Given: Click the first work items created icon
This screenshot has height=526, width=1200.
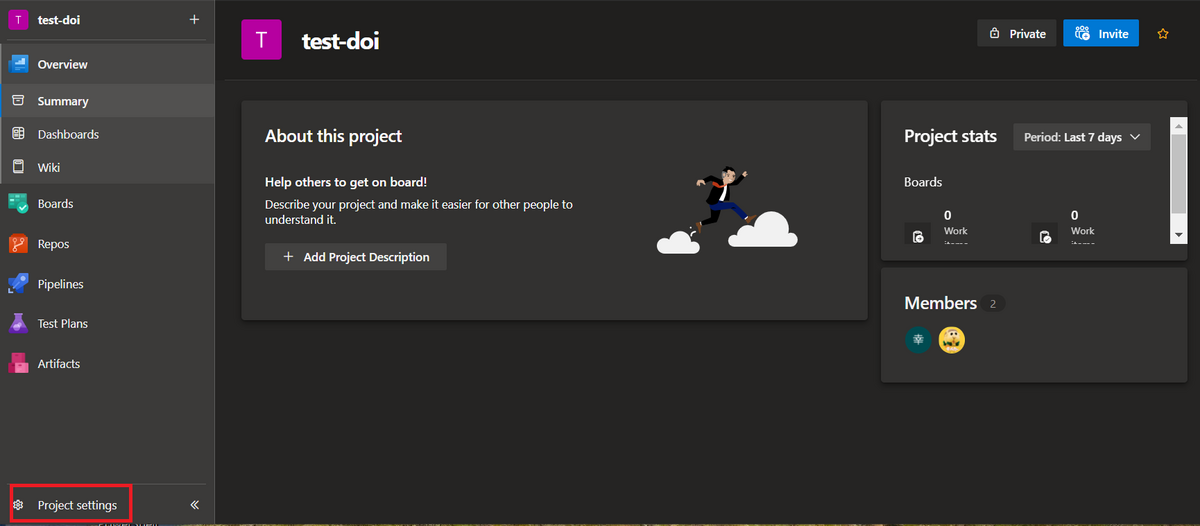Looking at the screenshot, I should pos(917,236).
